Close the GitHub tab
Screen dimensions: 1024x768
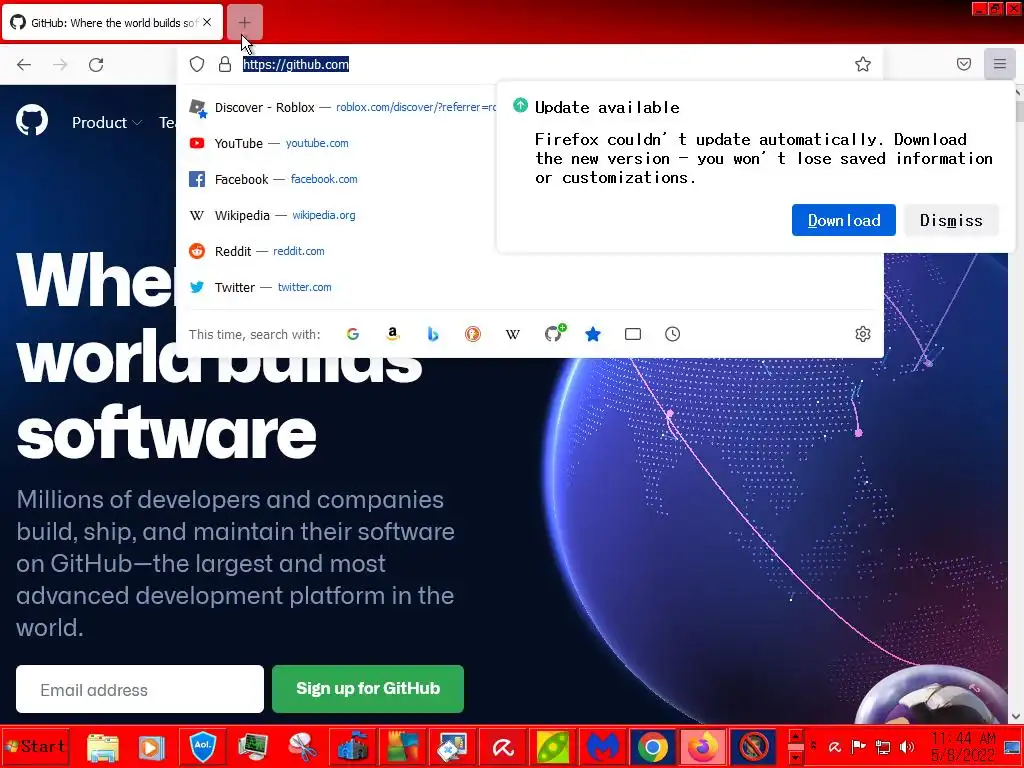tap(207, 22)
